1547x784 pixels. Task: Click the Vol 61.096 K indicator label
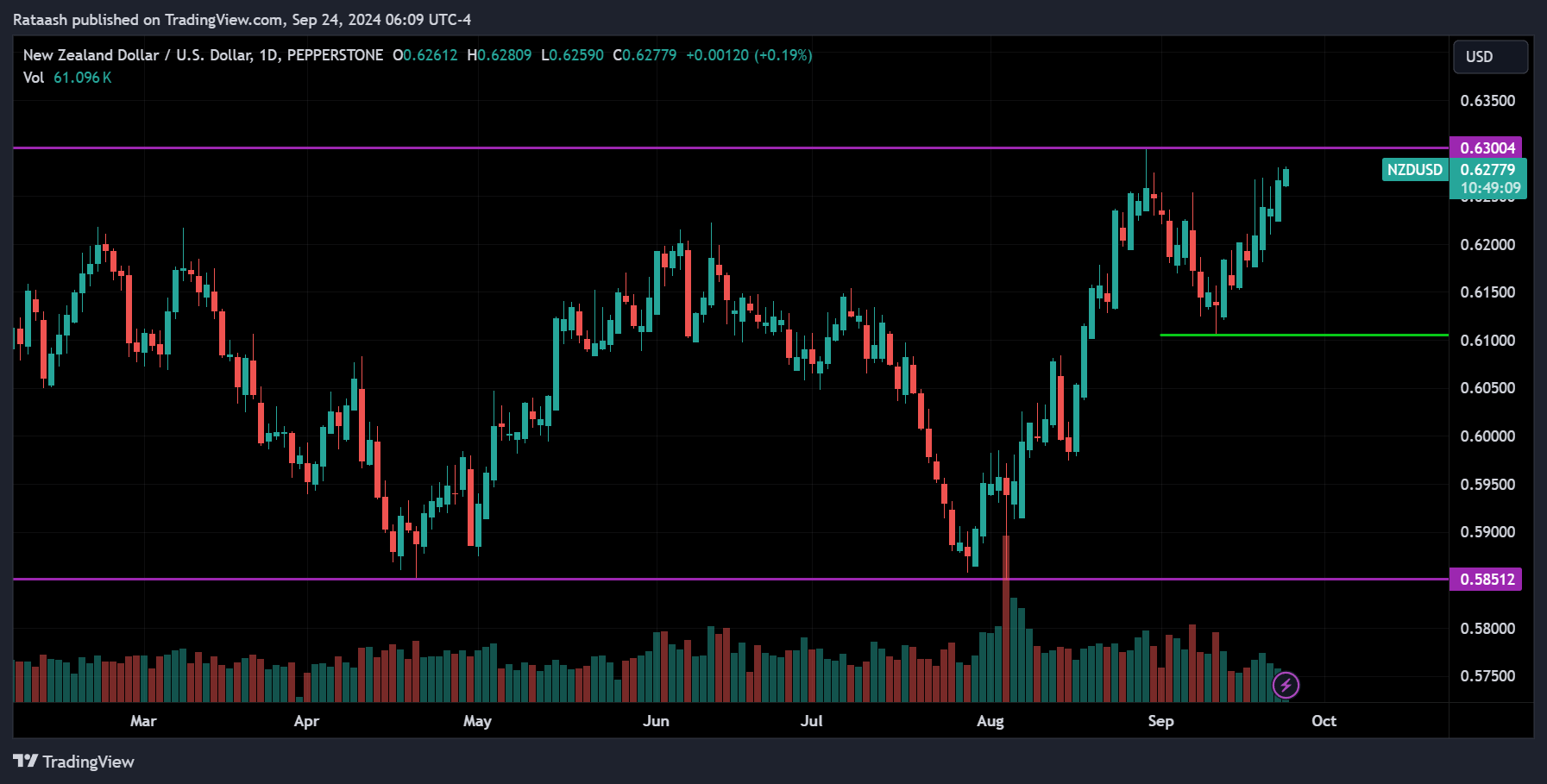(x=67, y=78)
